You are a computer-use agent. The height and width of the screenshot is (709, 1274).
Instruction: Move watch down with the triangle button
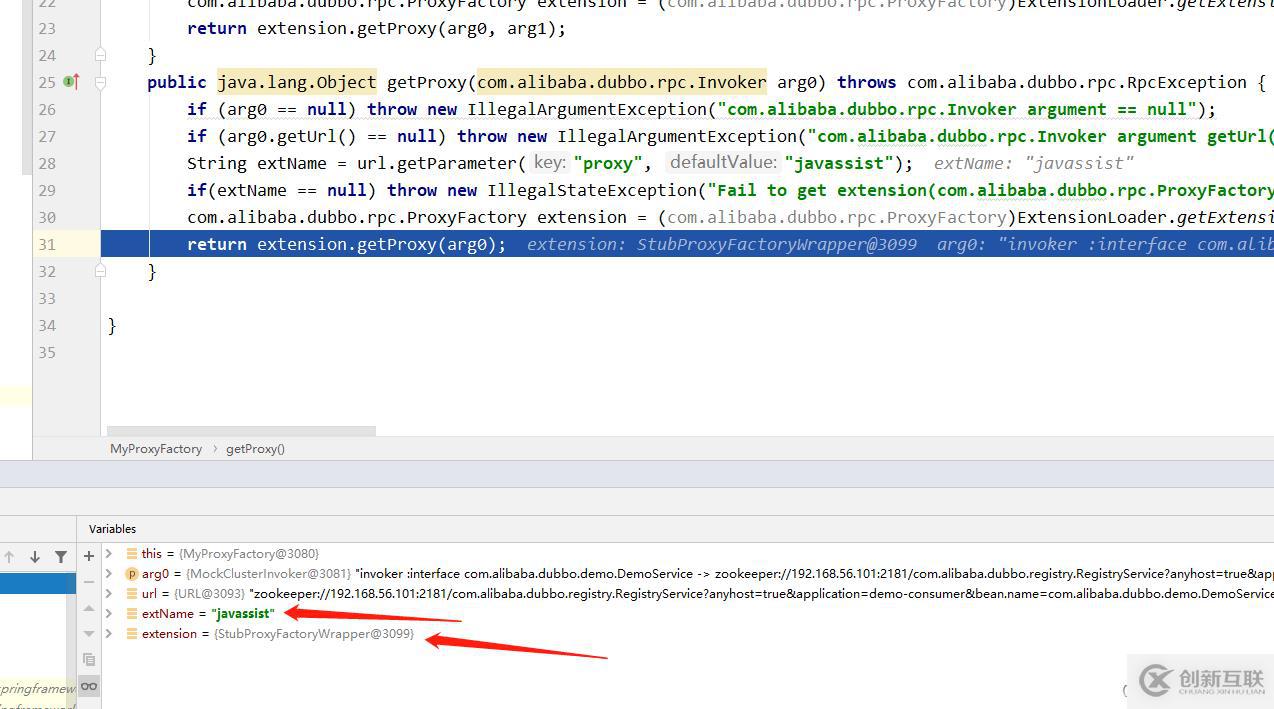pyautogui.click(x=89, y=633)
